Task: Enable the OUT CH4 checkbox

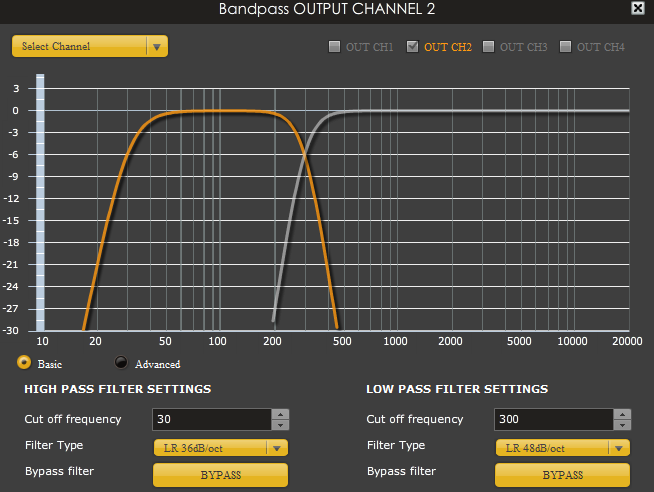Action: (565, 46)
